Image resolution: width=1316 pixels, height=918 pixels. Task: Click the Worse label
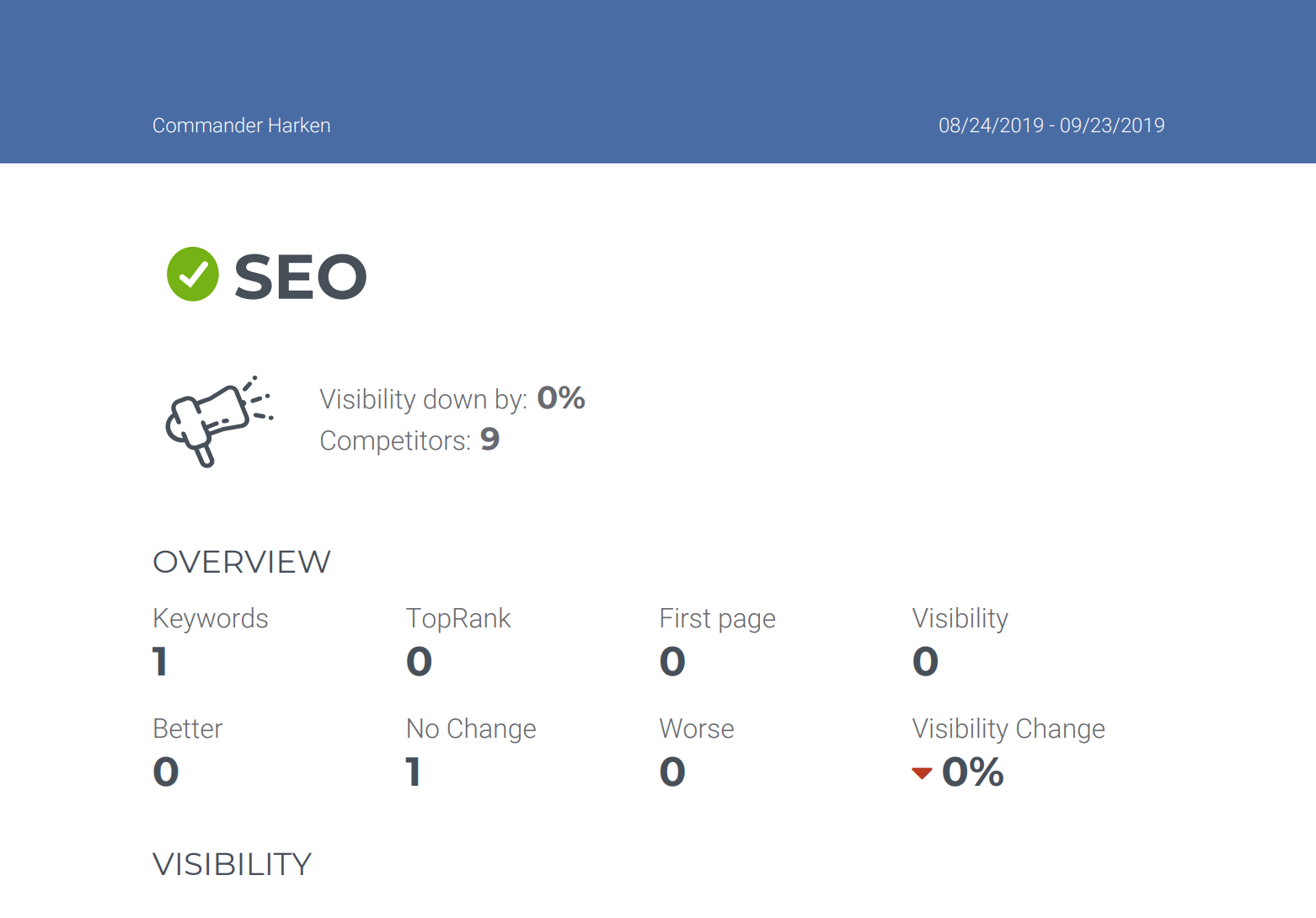pyautogui.click(x=697, y=729)
